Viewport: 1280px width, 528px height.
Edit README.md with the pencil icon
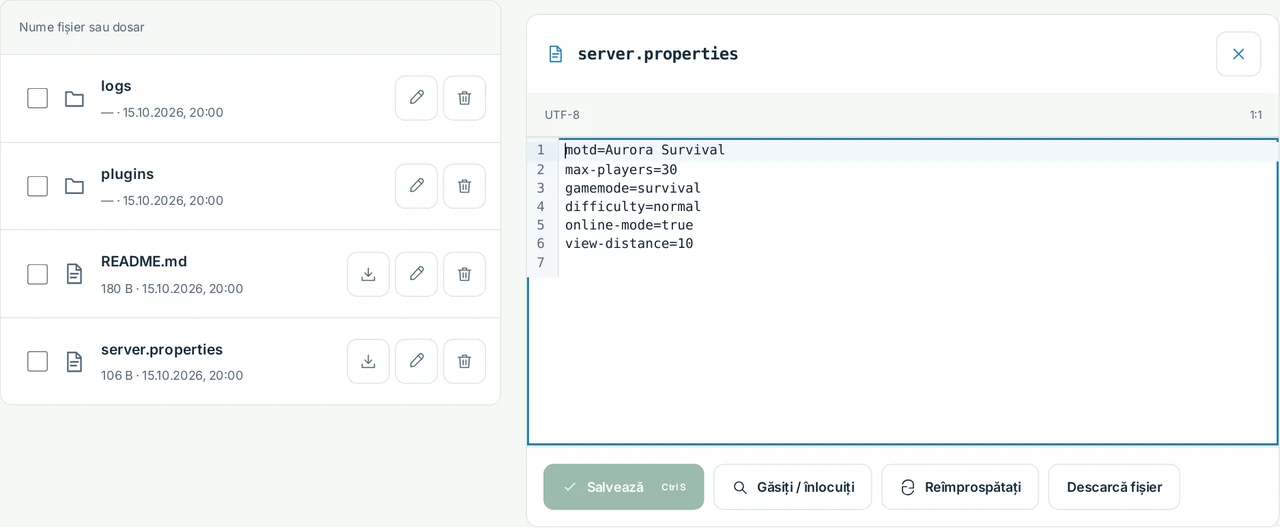click(x=416, y=274)
